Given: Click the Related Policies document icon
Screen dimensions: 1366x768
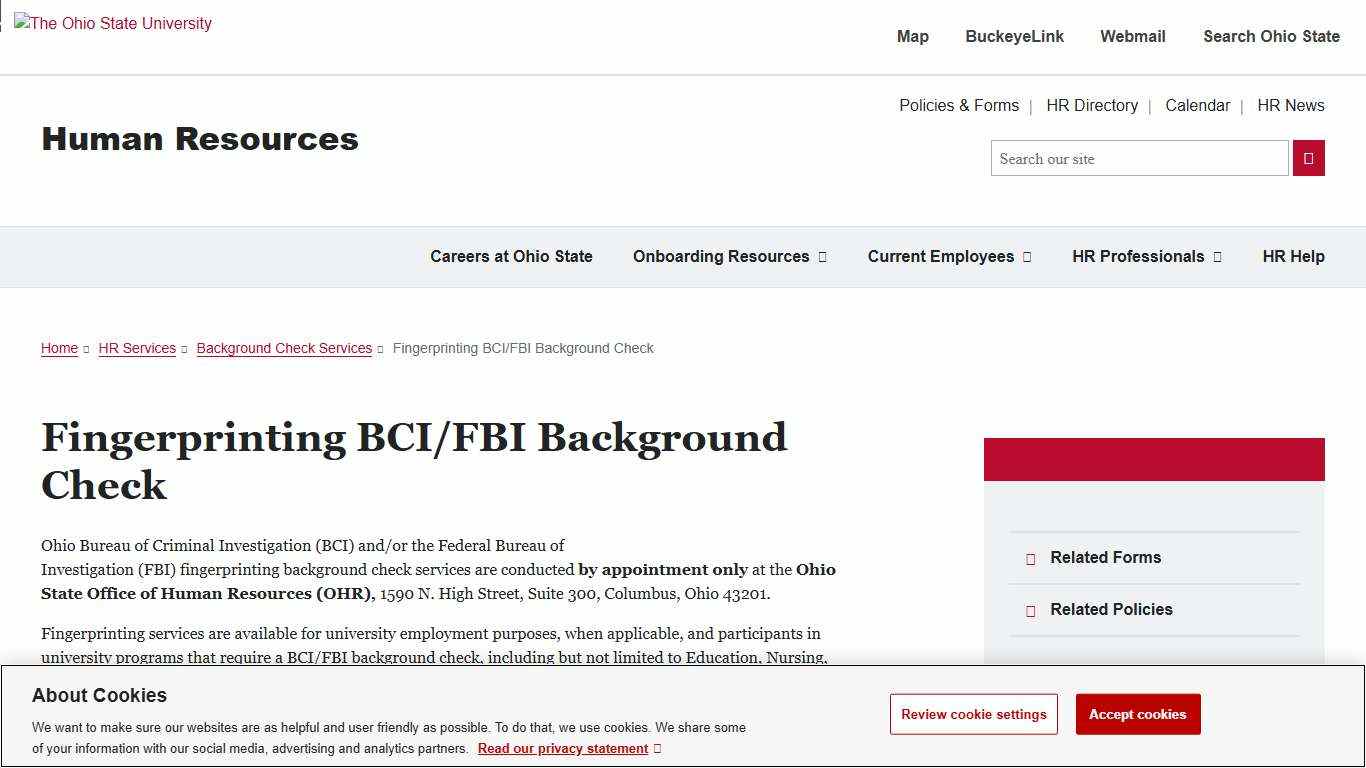Looking at the screenshot, I should 1031,610.
